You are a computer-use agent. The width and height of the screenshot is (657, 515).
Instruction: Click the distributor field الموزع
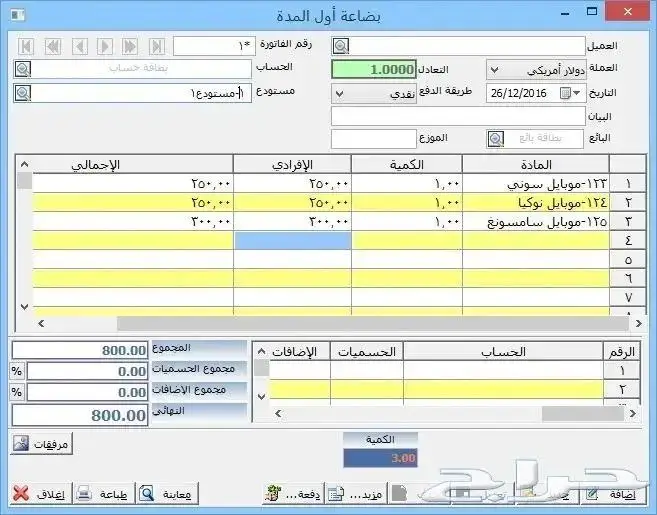(374, 139)
